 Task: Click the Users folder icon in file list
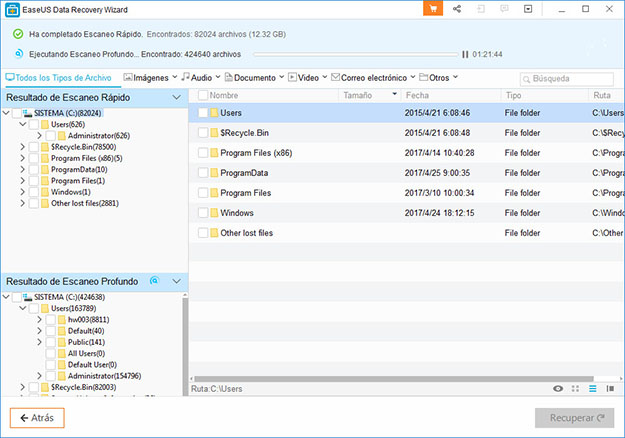coord(214,113)
